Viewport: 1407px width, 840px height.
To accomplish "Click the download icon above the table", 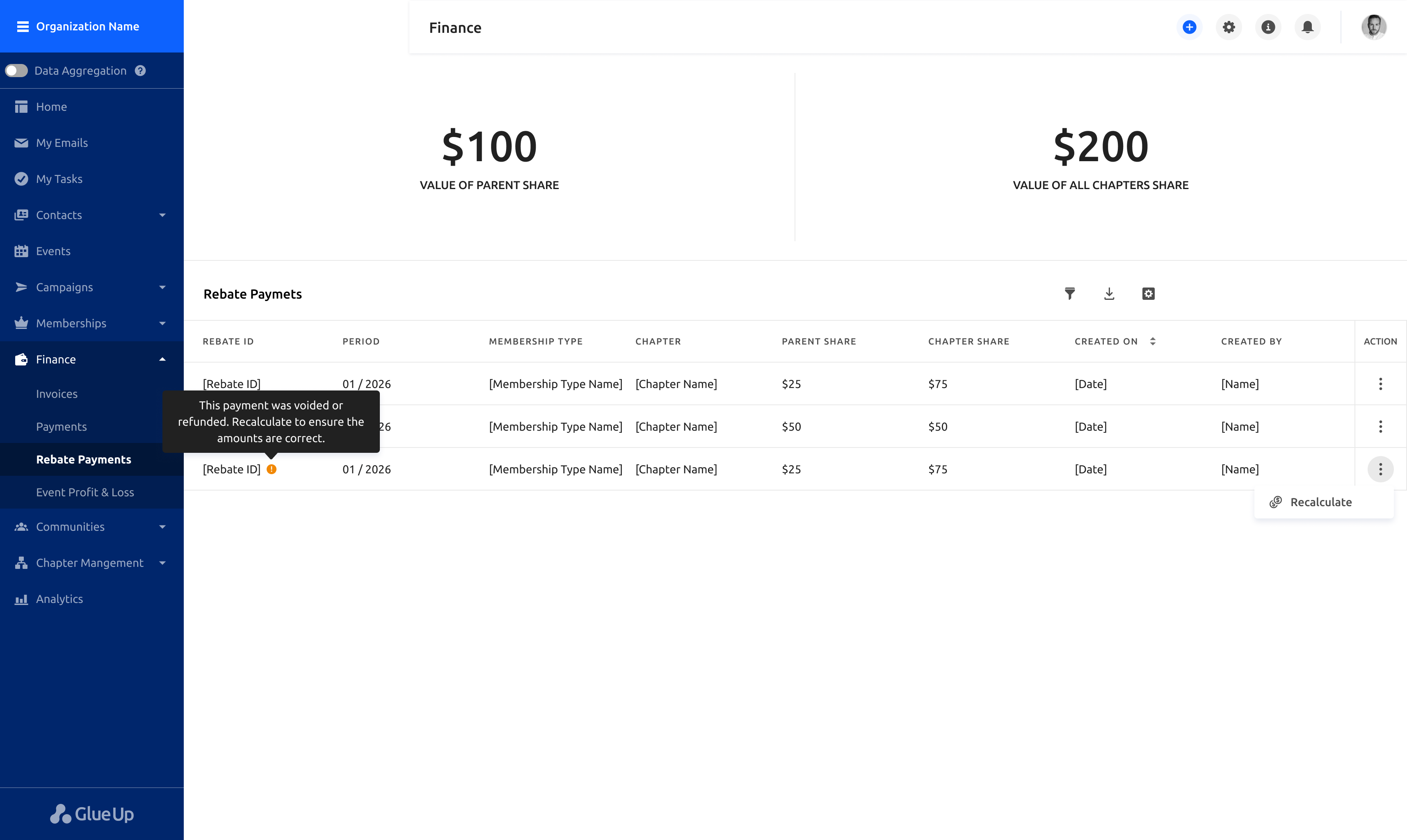I will [1109, 294].
